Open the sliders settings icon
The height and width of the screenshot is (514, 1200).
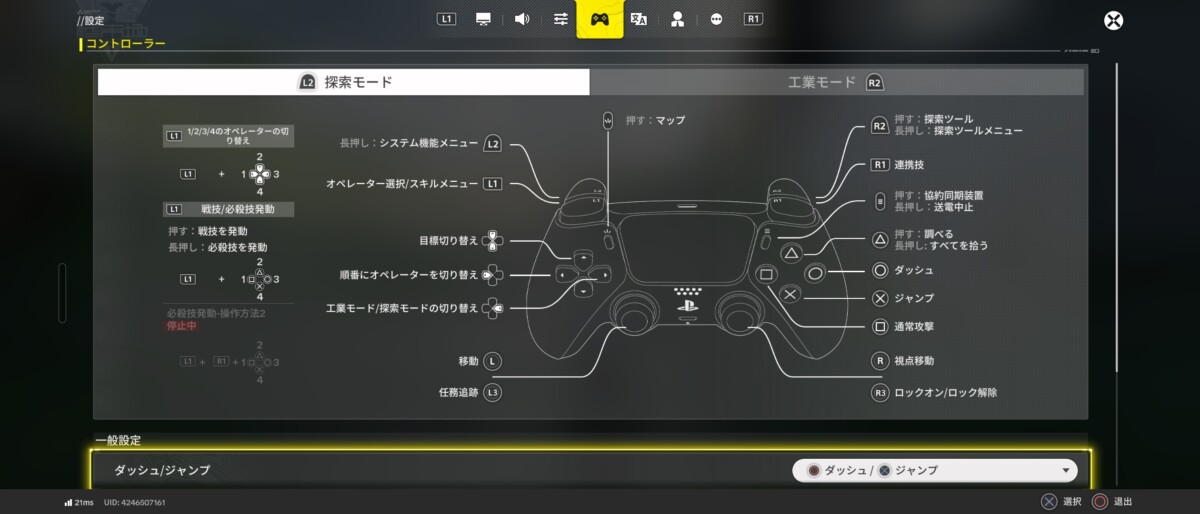[x=560, y=19]
